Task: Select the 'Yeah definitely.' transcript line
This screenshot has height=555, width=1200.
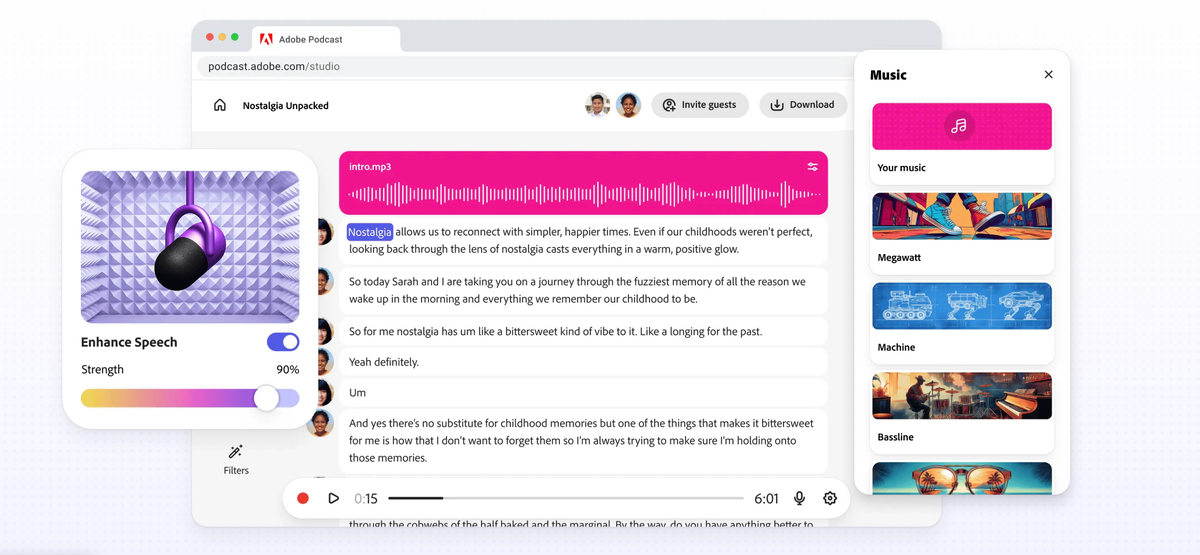Action: pos(583,362)
